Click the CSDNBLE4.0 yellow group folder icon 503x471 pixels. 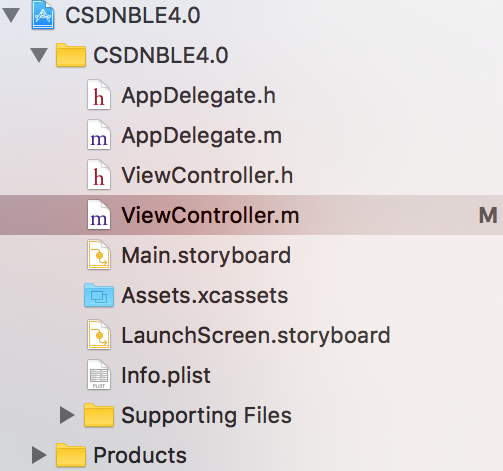coord(71,55)
